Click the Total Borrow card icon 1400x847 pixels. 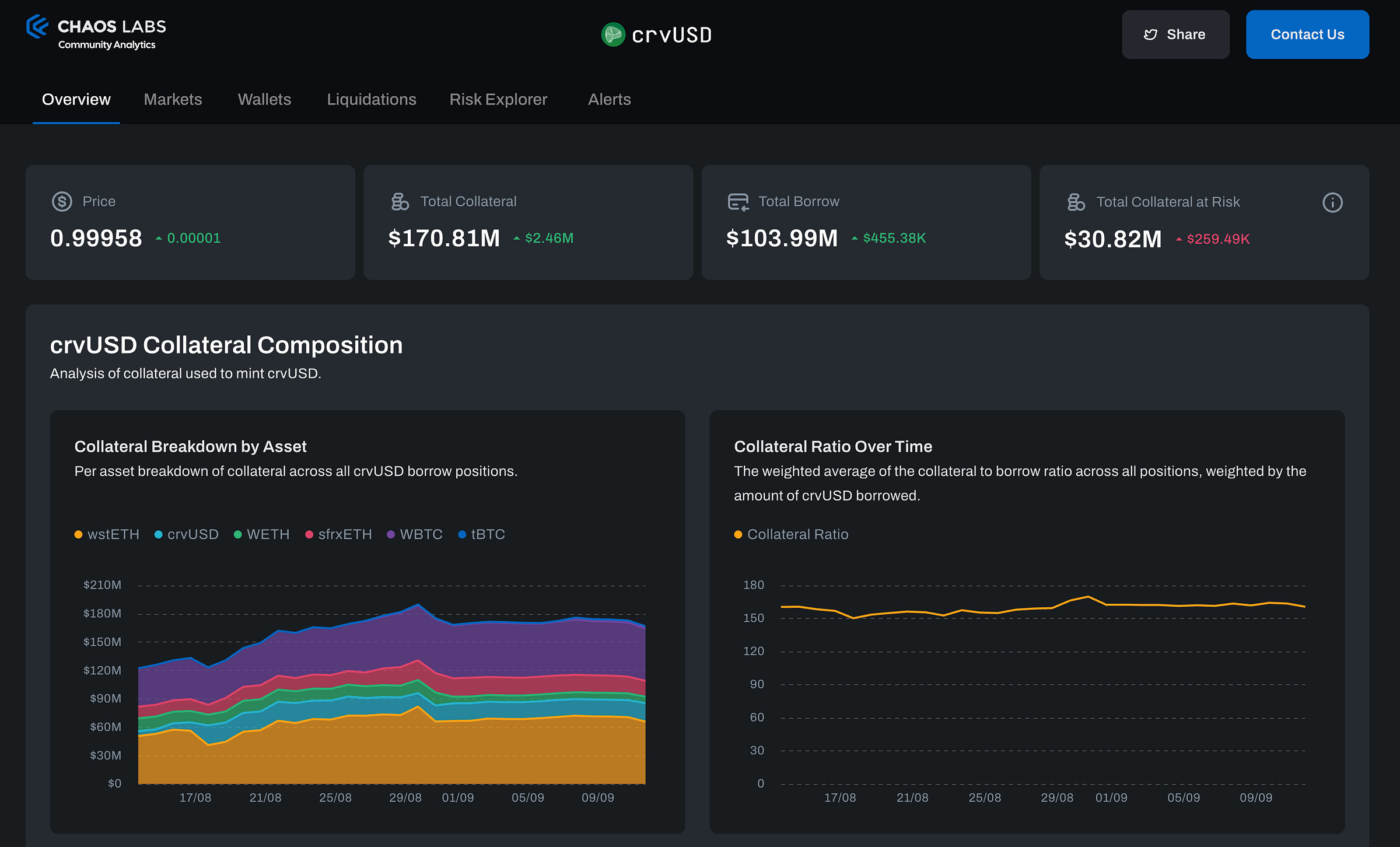point(738,202)
